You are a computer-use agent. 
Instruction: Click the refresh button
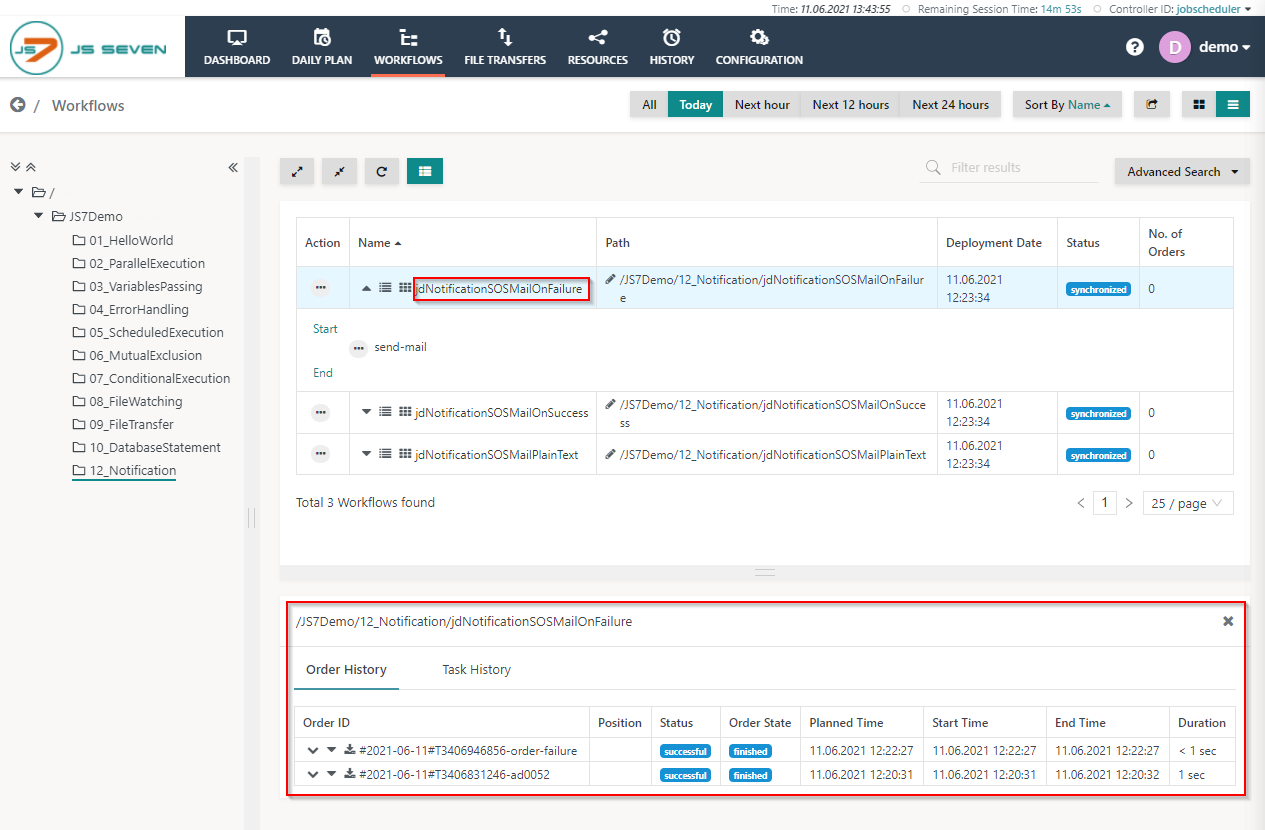pos(382,171)
